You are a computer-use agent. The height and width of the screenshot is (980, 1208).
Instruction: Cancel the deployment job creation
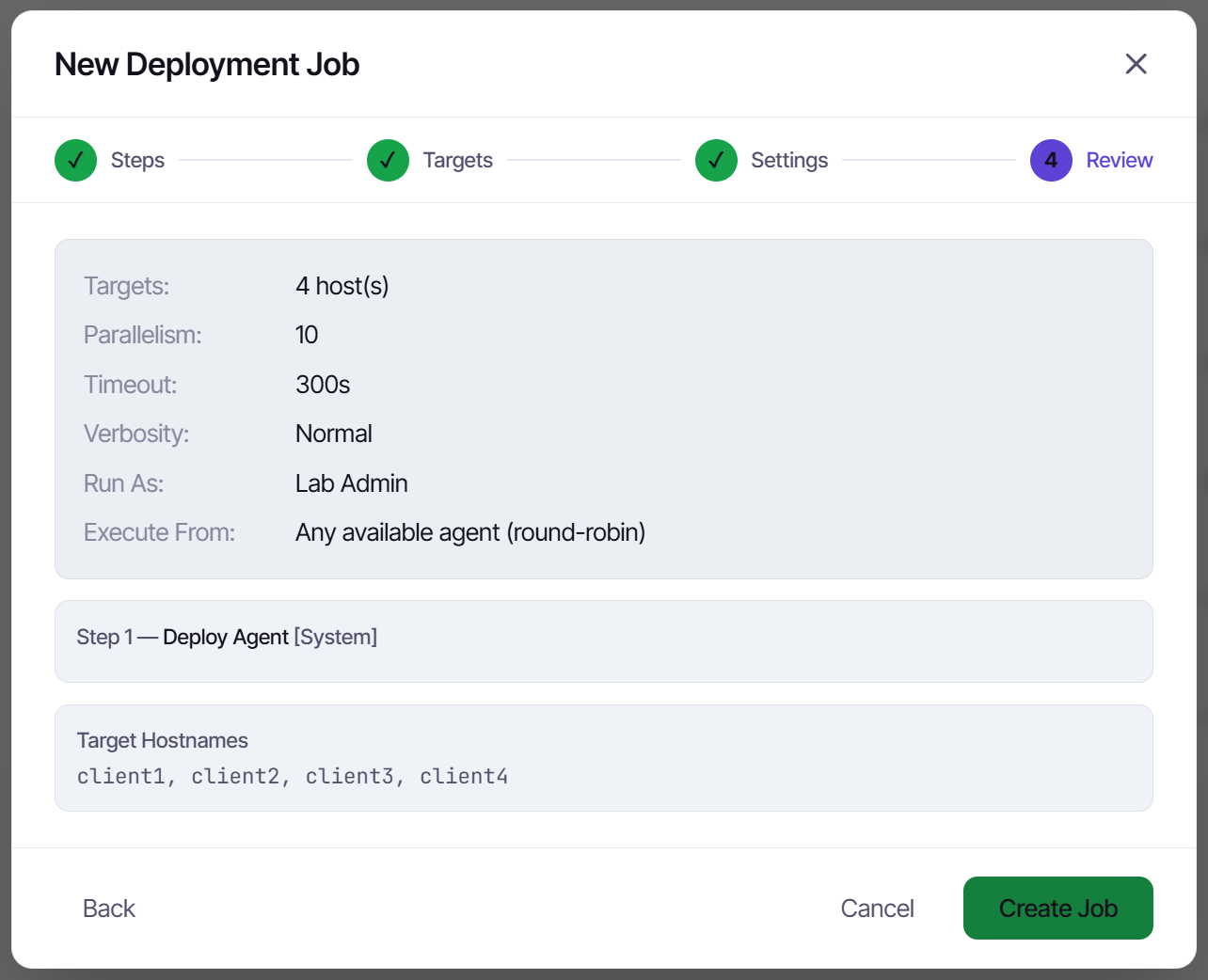pyautogui.click(x=877, y=908)
